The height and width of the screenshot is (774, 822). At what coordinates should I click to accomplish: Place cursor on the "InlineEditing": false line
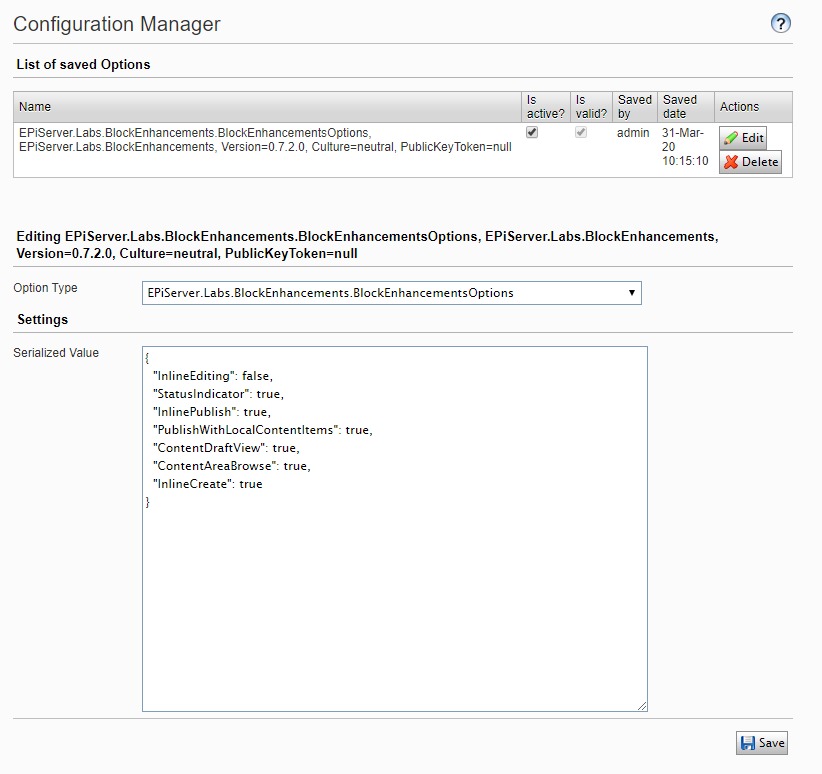tap(211, 376)
